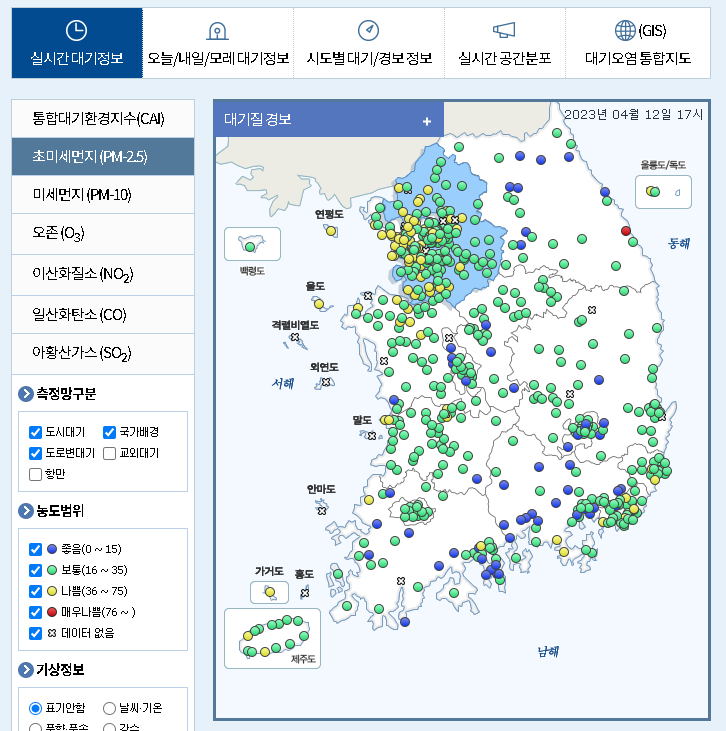Click the red station marker on east coast

[x=626, y=231]
